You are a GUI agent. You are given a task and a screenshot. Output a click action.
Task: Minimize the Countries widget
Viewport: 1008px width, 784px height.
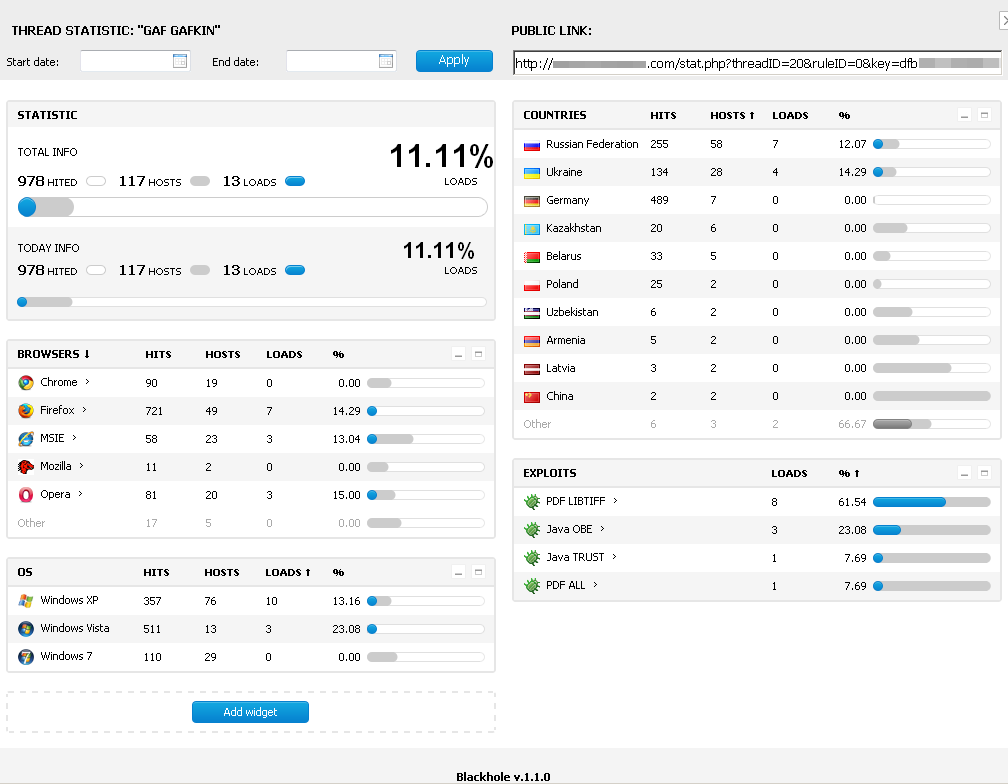point(964,115)
